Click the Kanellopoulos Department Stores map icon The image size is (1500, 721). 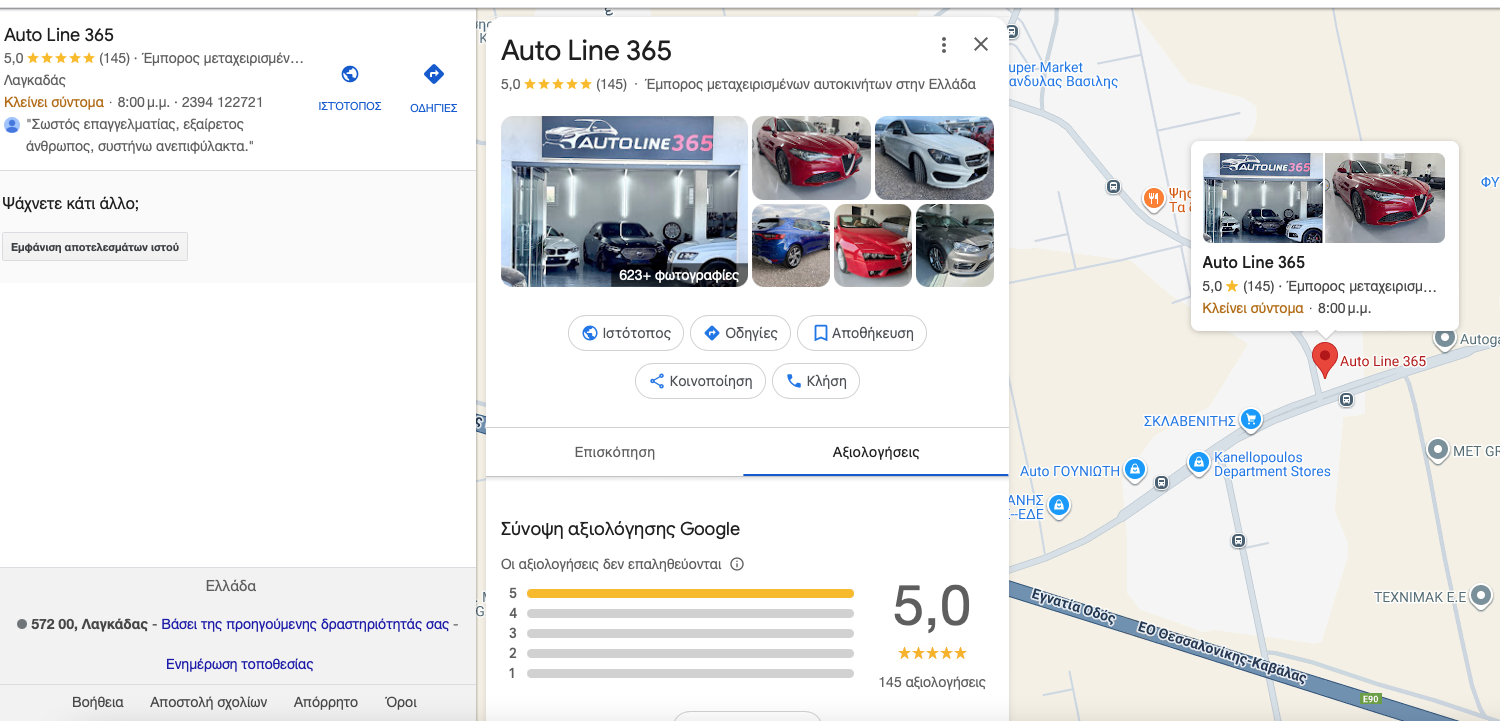point(1198,462)
